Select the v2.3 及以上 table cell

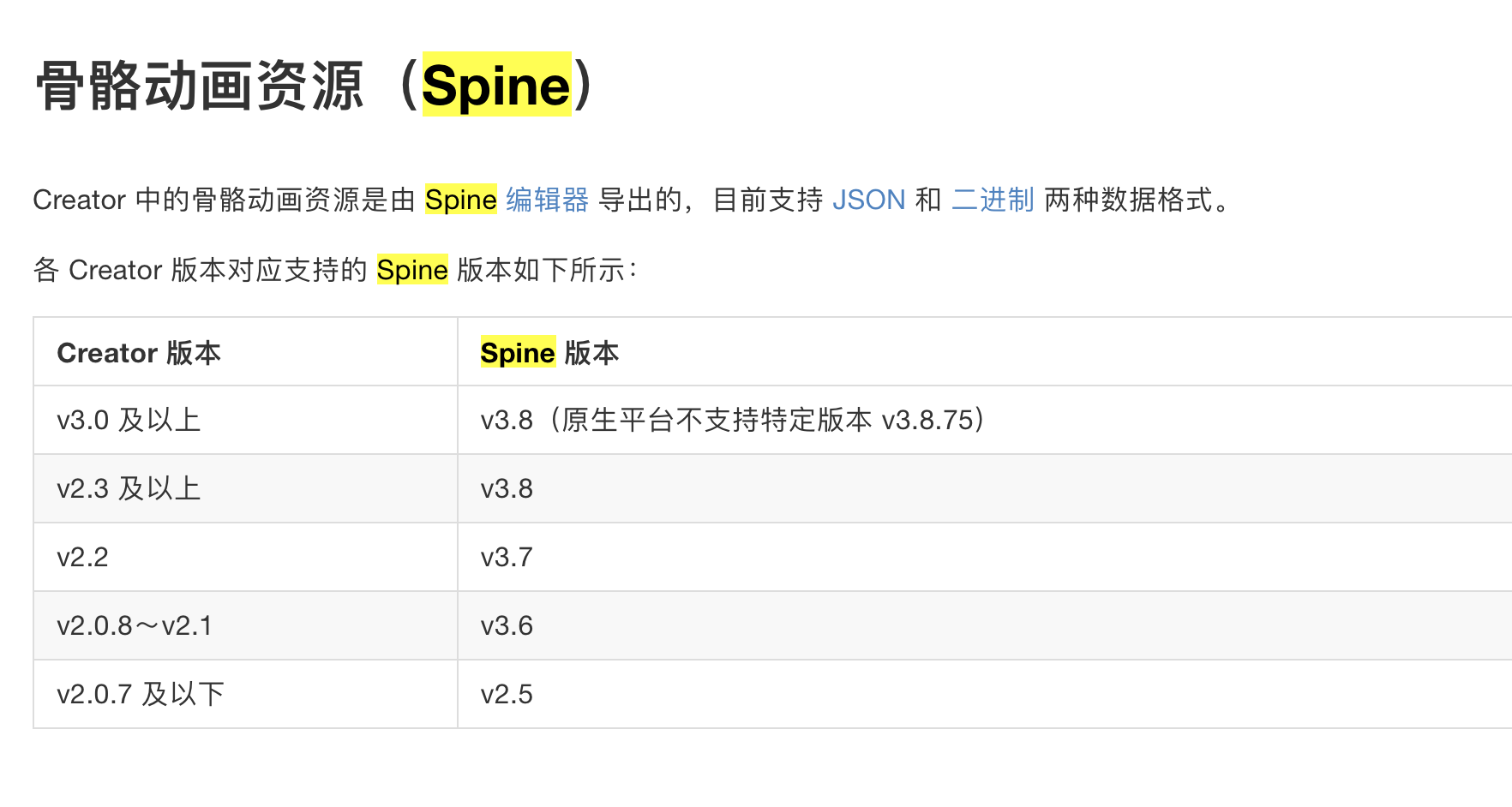[x=129, y=488]
